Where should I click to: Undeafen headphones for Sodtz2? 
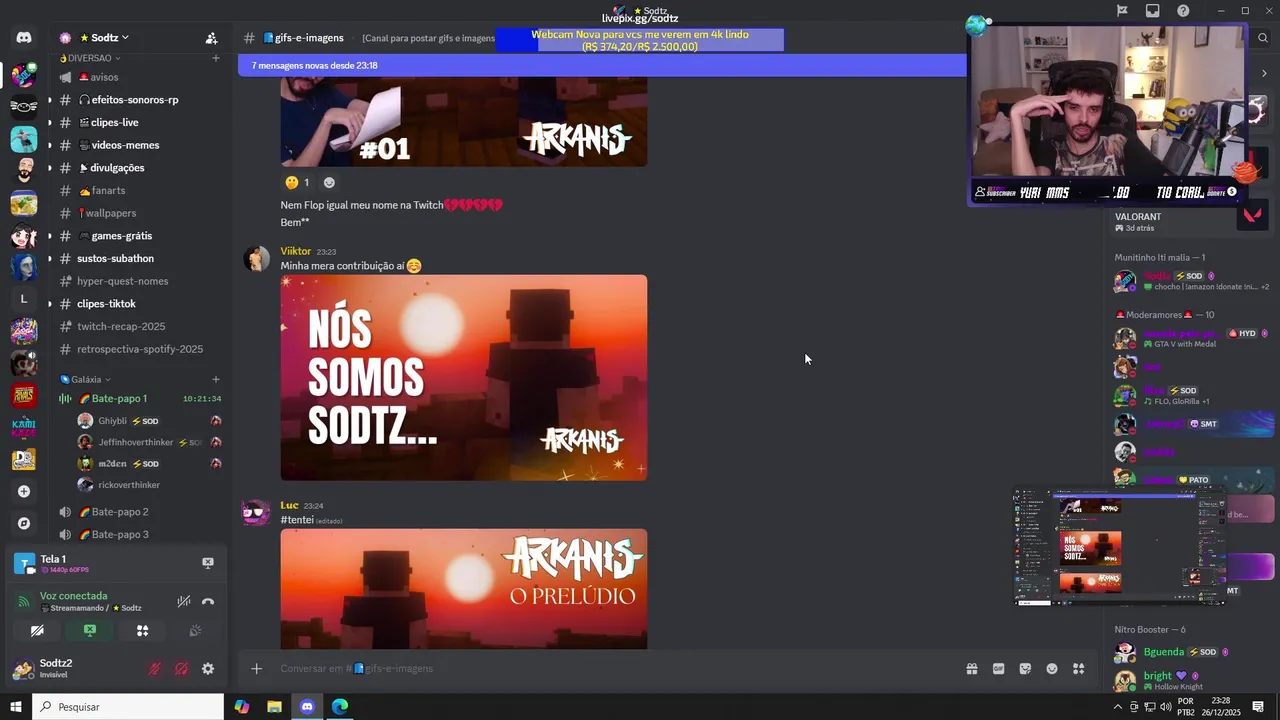(x=181, y=669)
